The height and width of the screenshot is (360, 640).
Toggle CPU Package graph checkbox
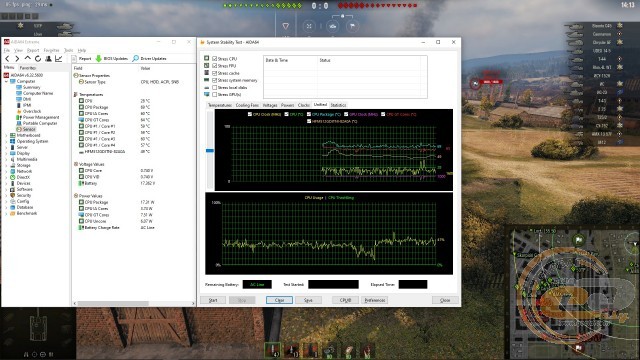click(x=309, y=114)
